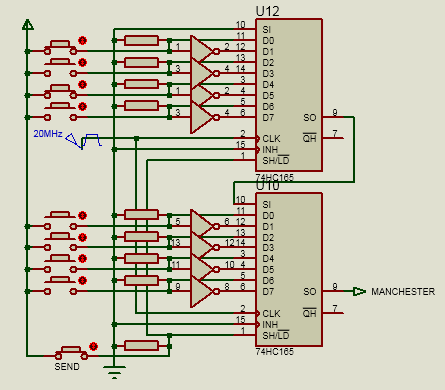Select the top resistor feeding U12 D0
445x390 pixels.
pos(141,41)
